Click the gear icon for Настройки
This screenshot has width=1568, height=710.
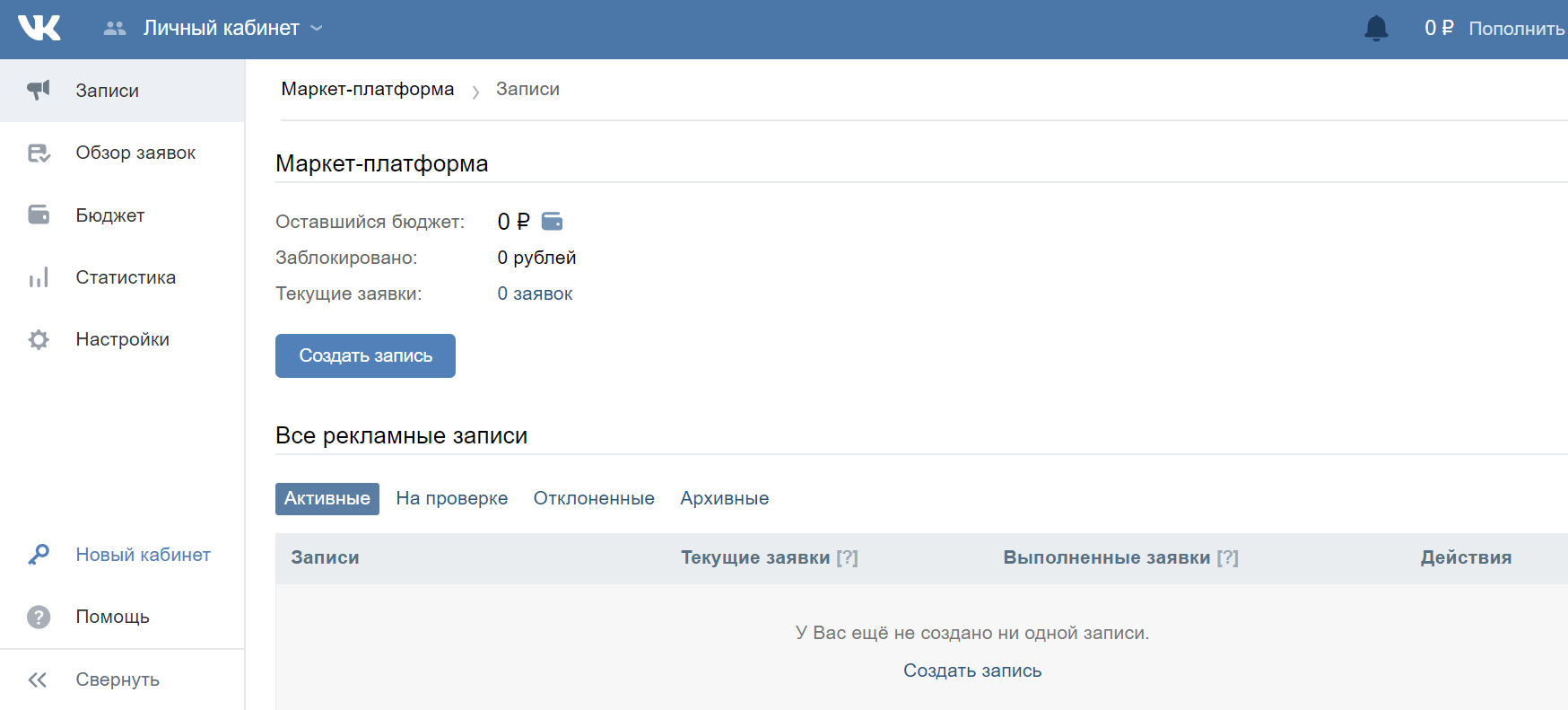(x=39, y=339)
